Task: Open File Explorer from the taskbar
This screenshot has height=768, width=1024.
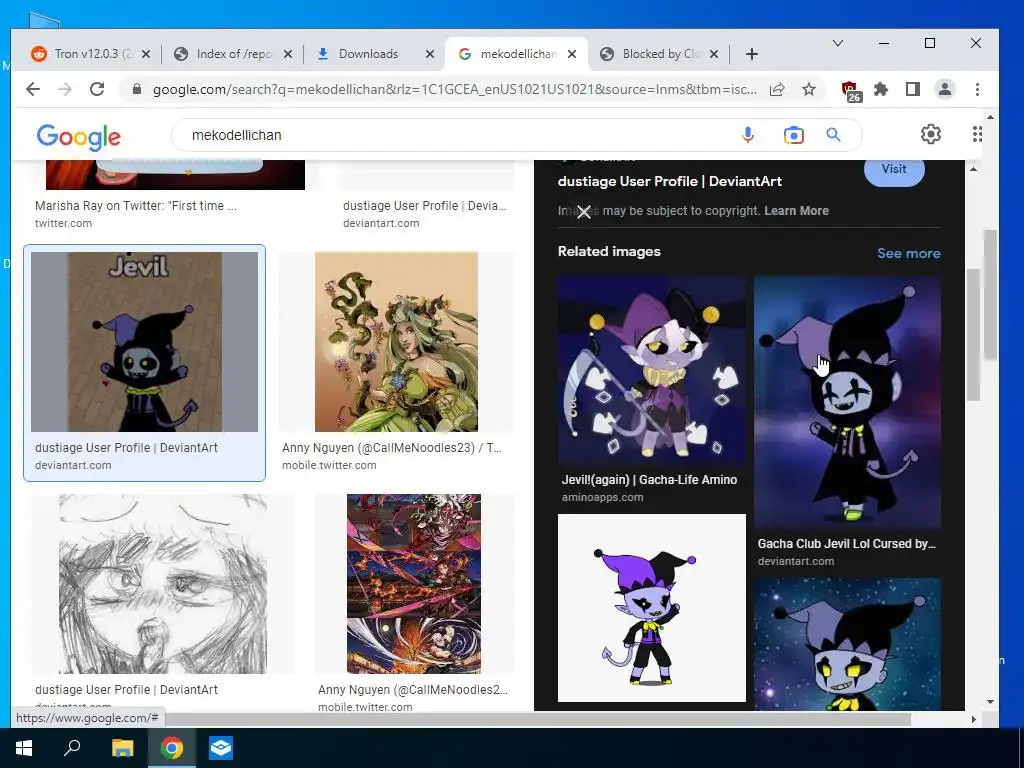Action: (122, 748)
